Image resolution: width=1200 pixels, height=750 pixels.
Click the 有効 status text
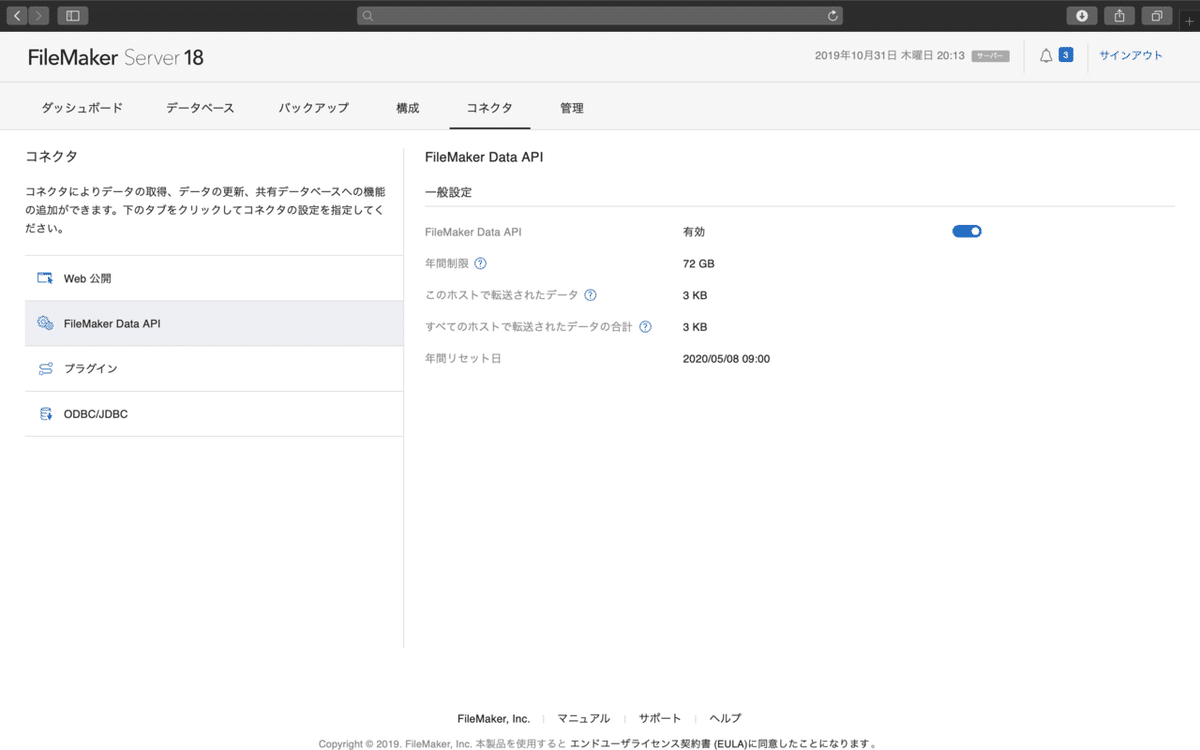pyautogui.click(x=694, y=232)
